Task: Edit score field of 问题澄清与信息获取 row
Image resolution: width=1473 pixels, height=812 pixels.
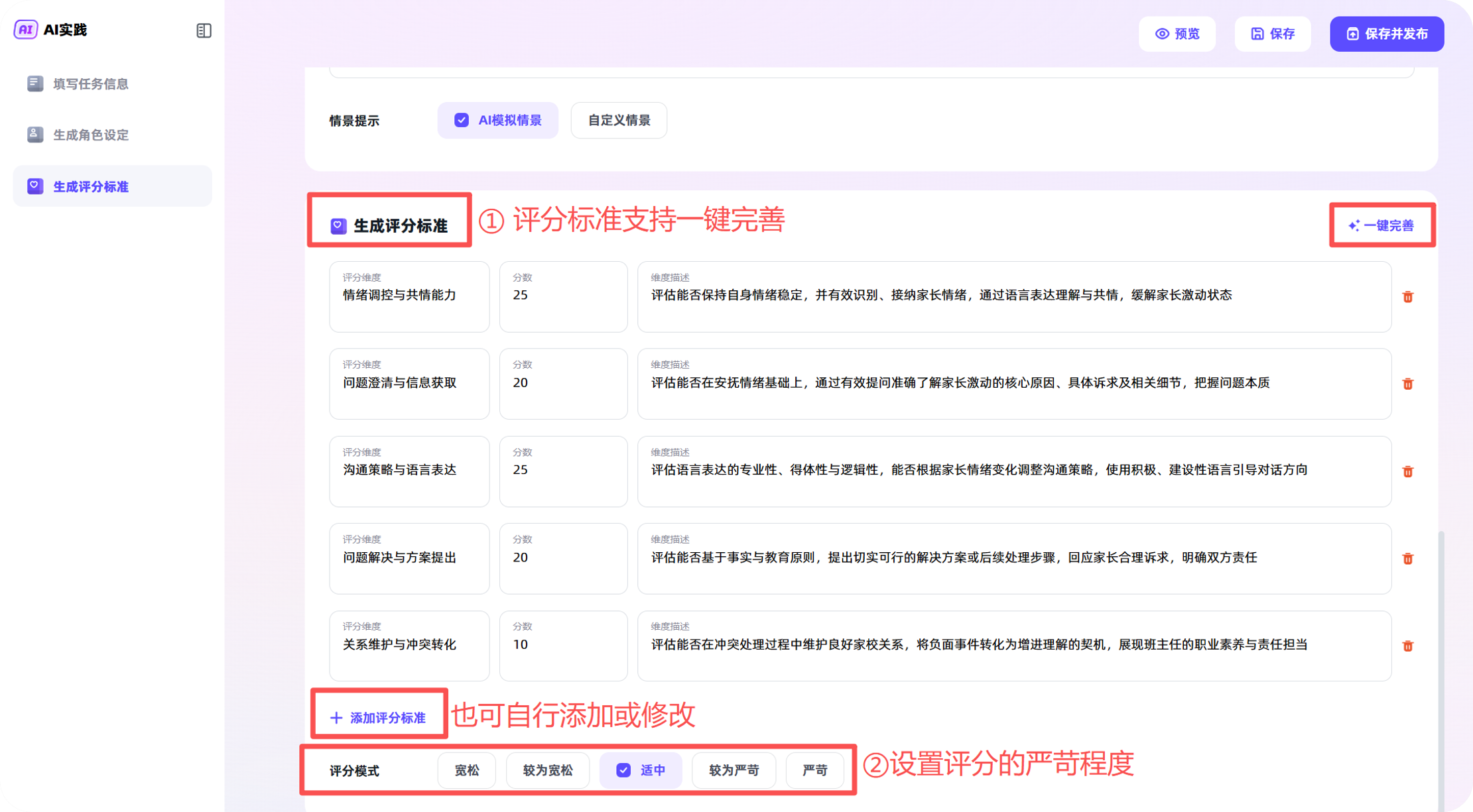Action: pos(563,384)
